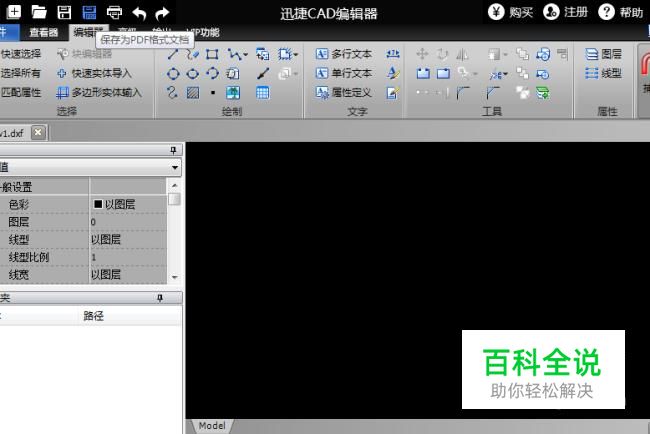Undo the last action

[139, 13]
